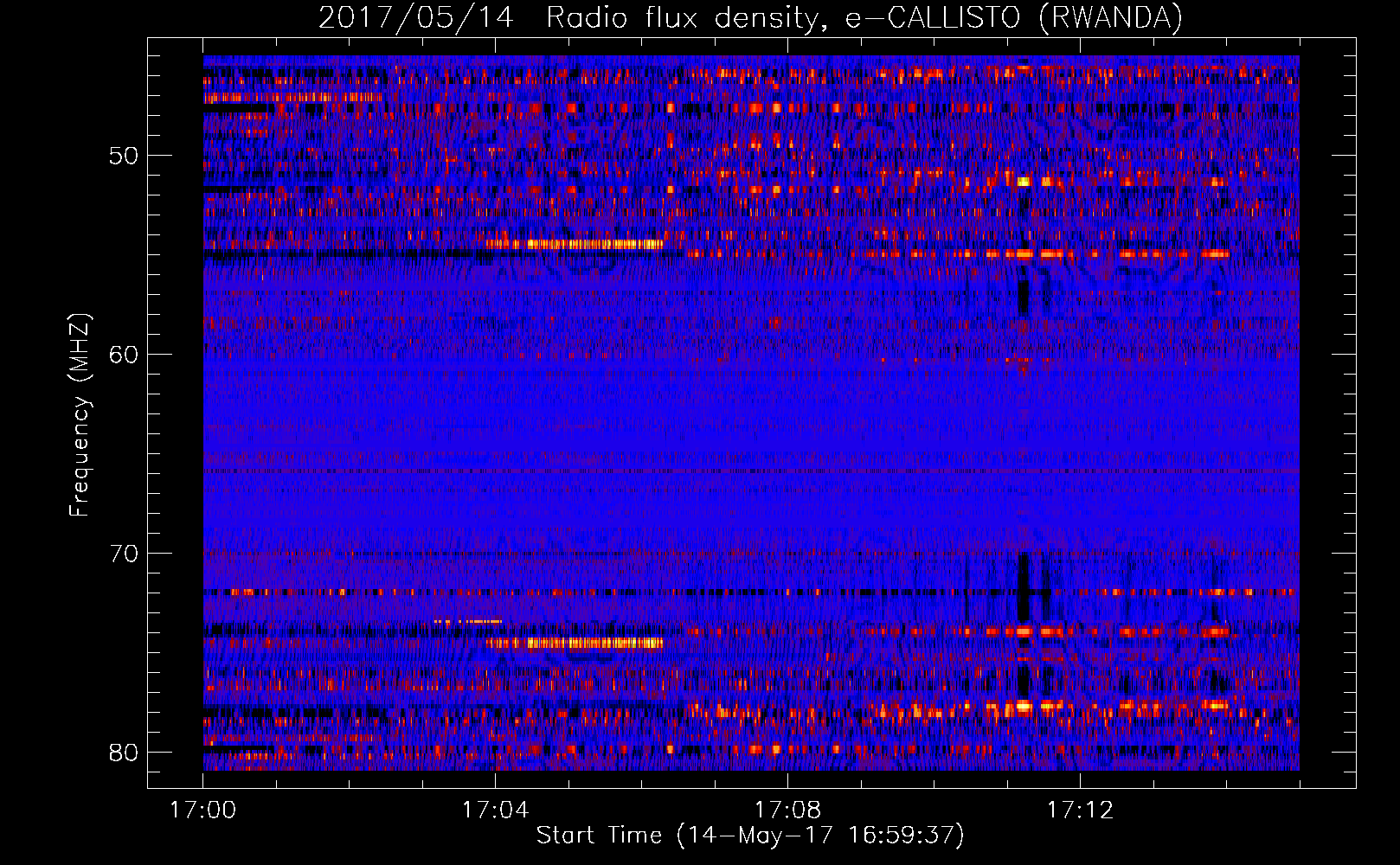Screen dimensions: 1400x865
Task: Click the 70 frequency tick label
Action: [123, 554]
